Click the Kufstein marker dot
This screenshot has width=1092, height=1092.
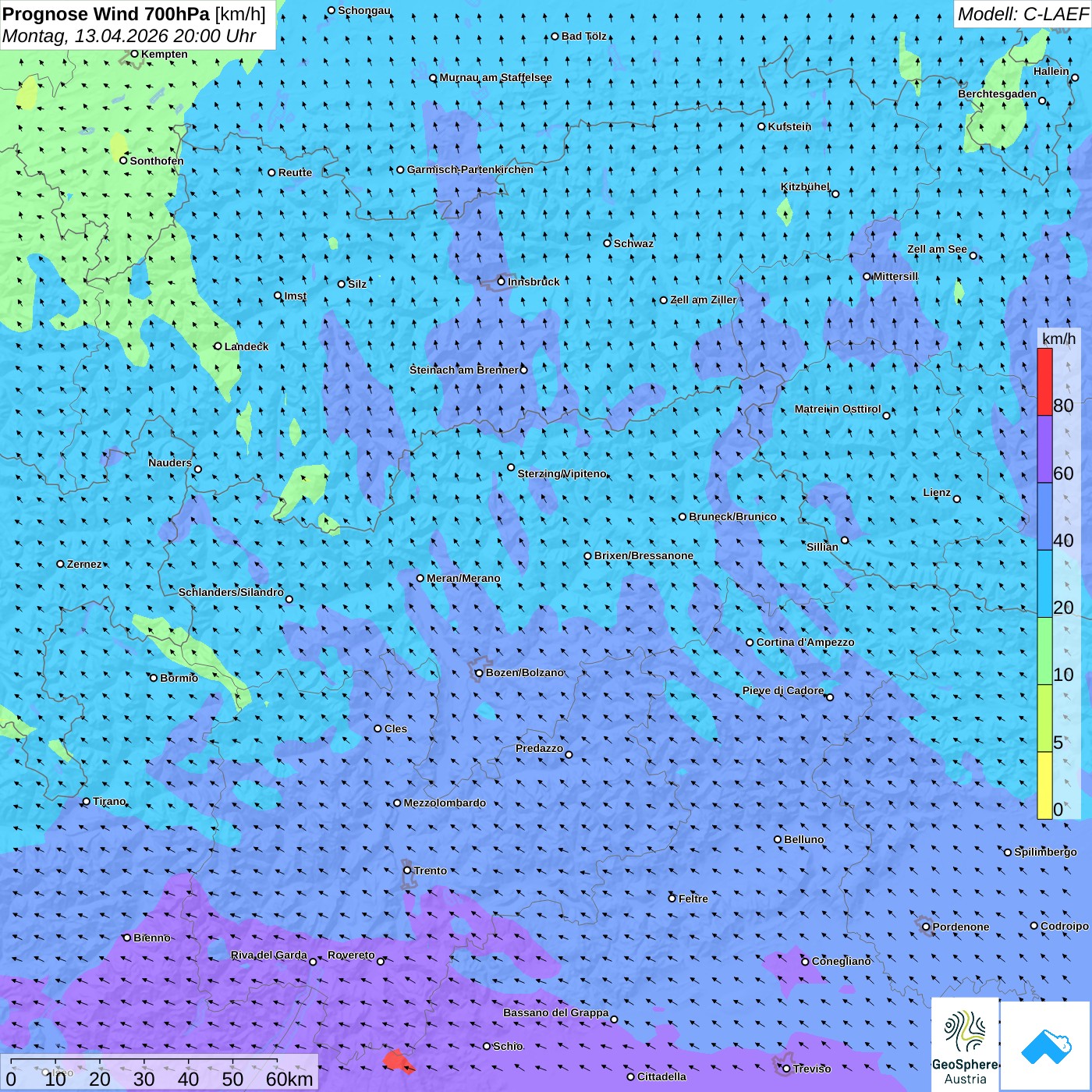click(x=761, y=126)
